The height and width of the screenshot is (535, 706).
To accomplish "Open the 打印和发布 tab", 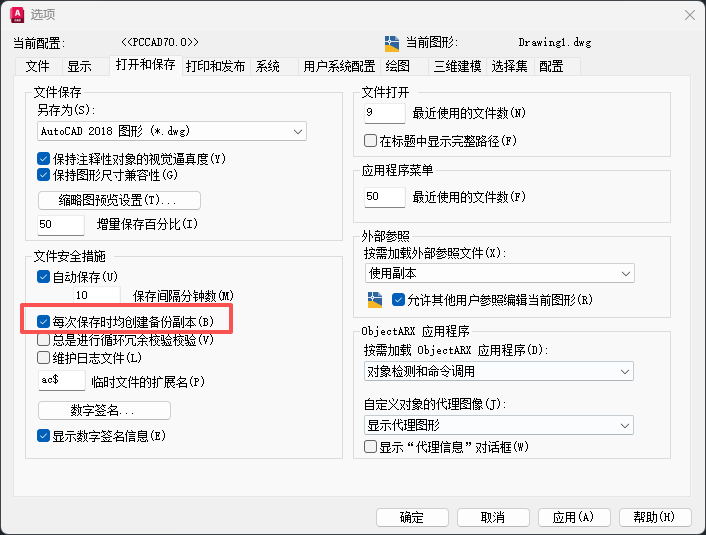I will pyautogui.click(x=215, y=67).
